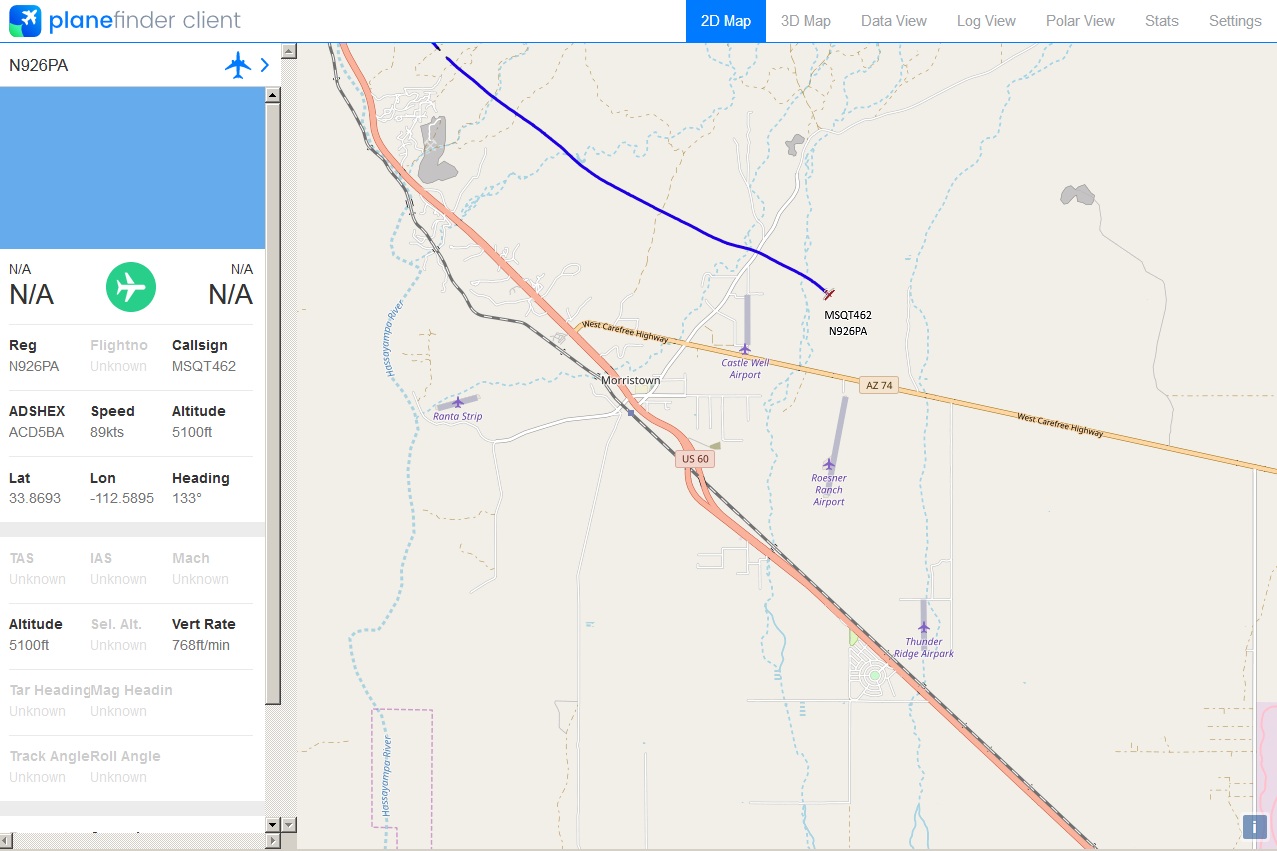Click the Flightno Unknown value

[118, 366]
